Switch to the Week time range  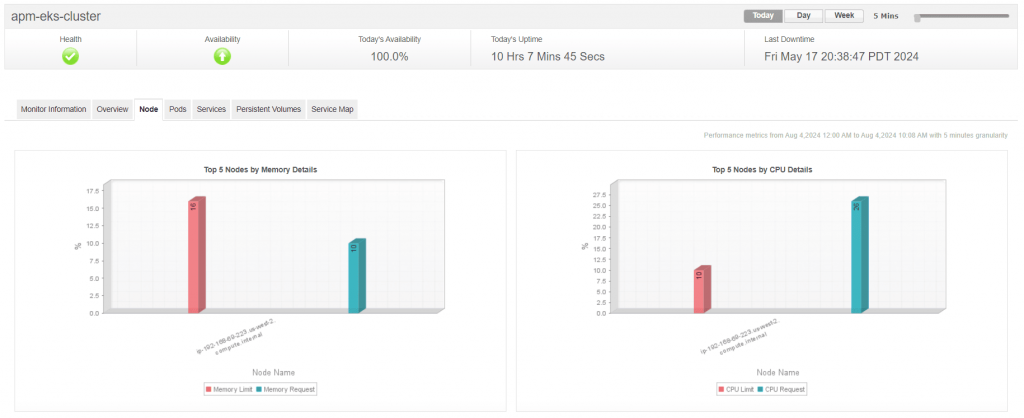(x=844, y=16)
